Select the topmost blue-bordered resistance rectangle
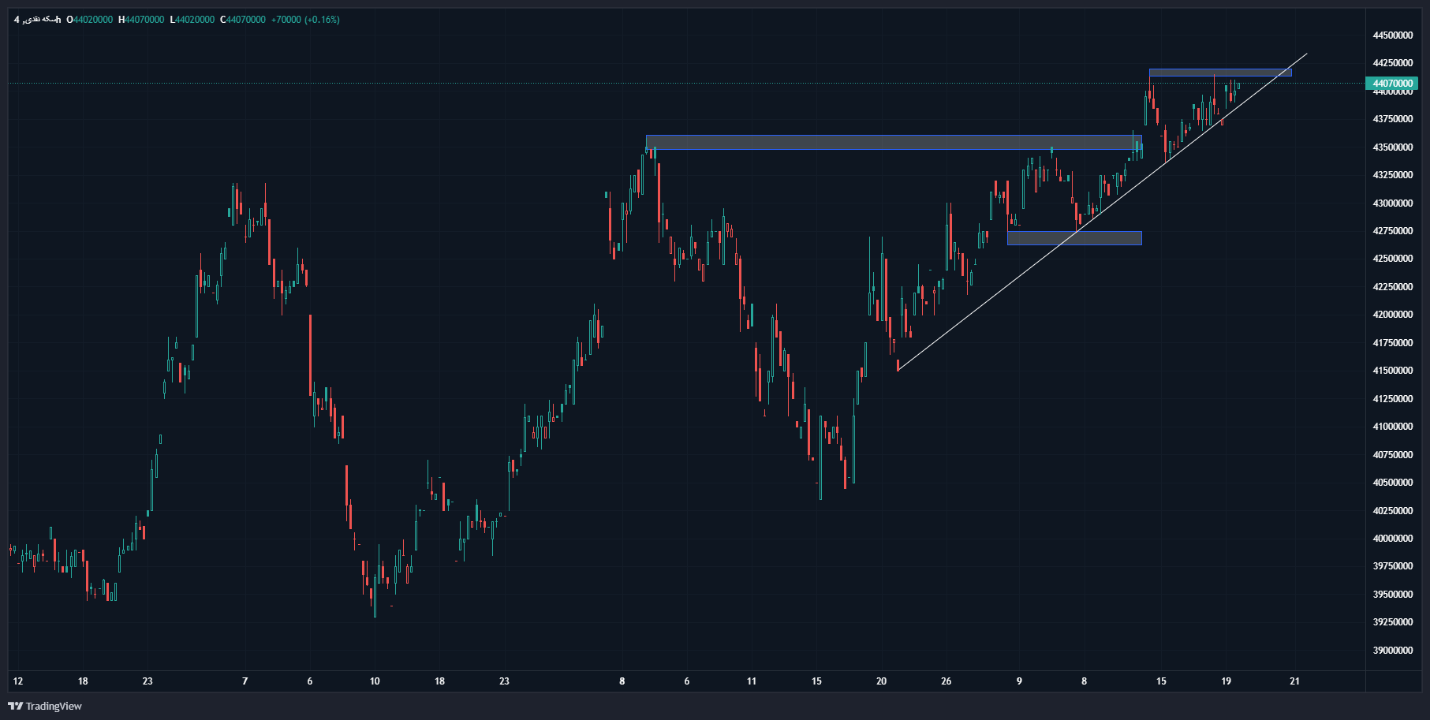Screen dimensions: 1430x720 1220,72
